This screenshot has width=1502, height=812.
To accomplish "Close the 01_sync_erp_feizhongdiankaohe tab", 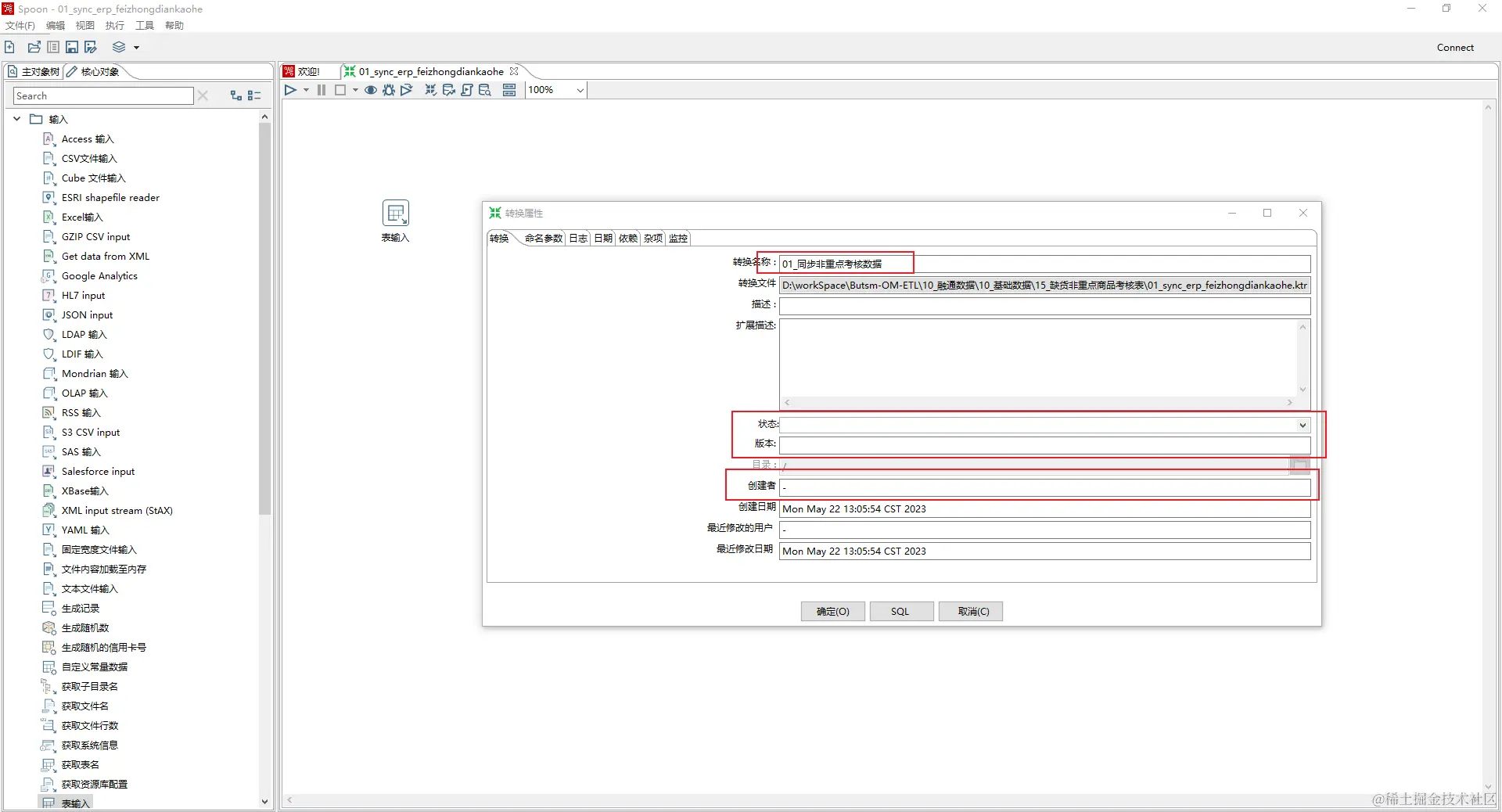I will 514,71.
